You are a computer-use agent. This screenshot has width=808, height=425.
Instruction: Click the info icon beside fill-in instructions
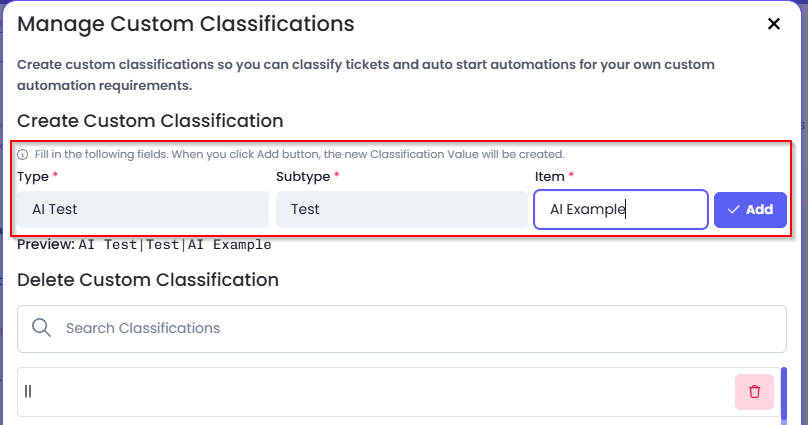coord(23,155)
